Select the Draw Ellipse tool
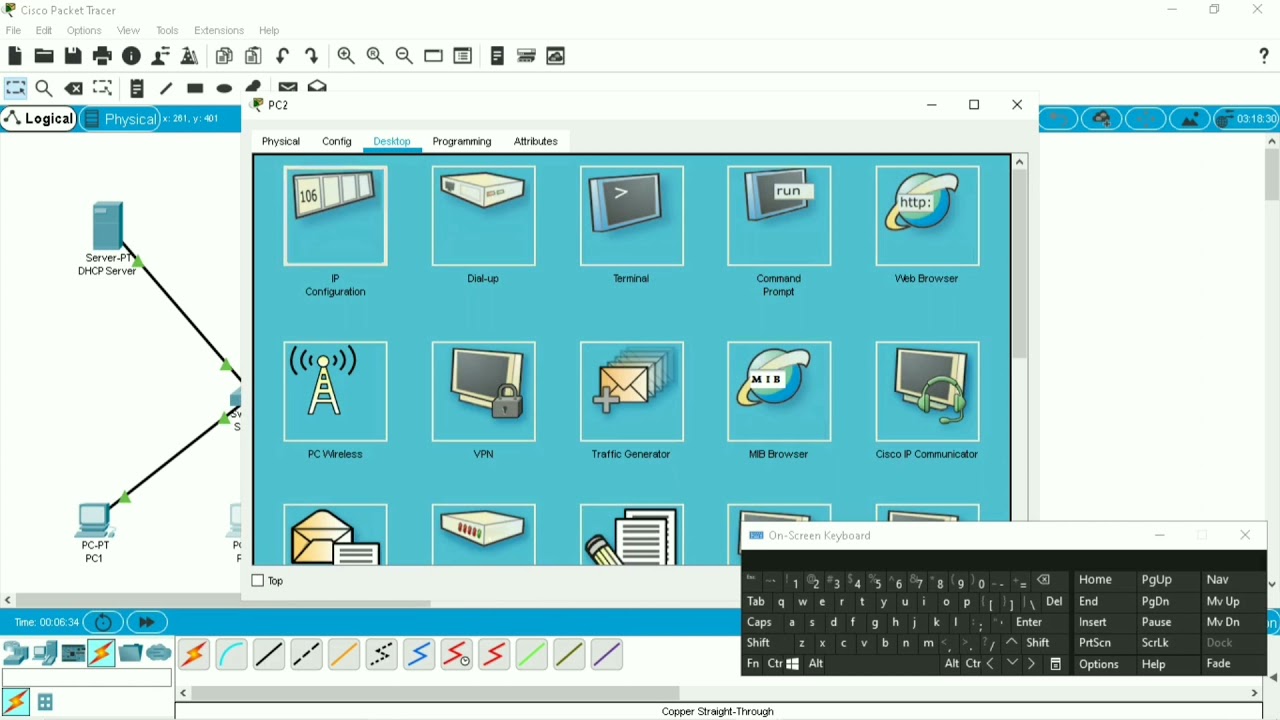 (225, 88)
